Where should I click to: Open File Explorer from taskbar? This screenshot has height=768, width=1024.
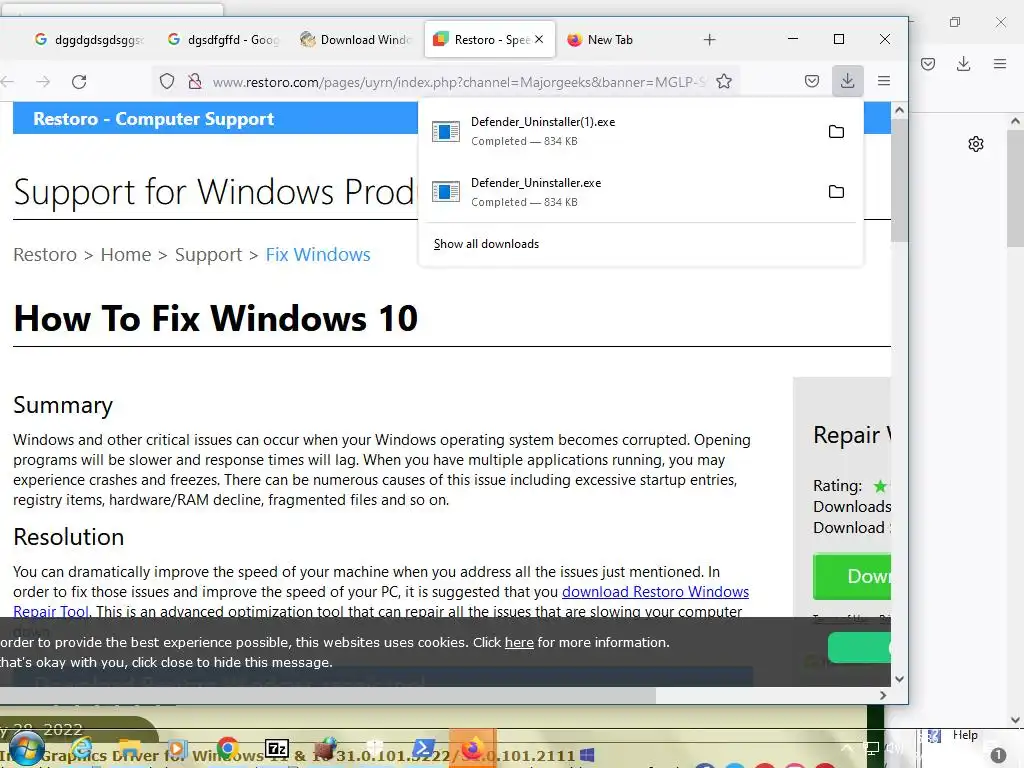click(x=130, y=749)
